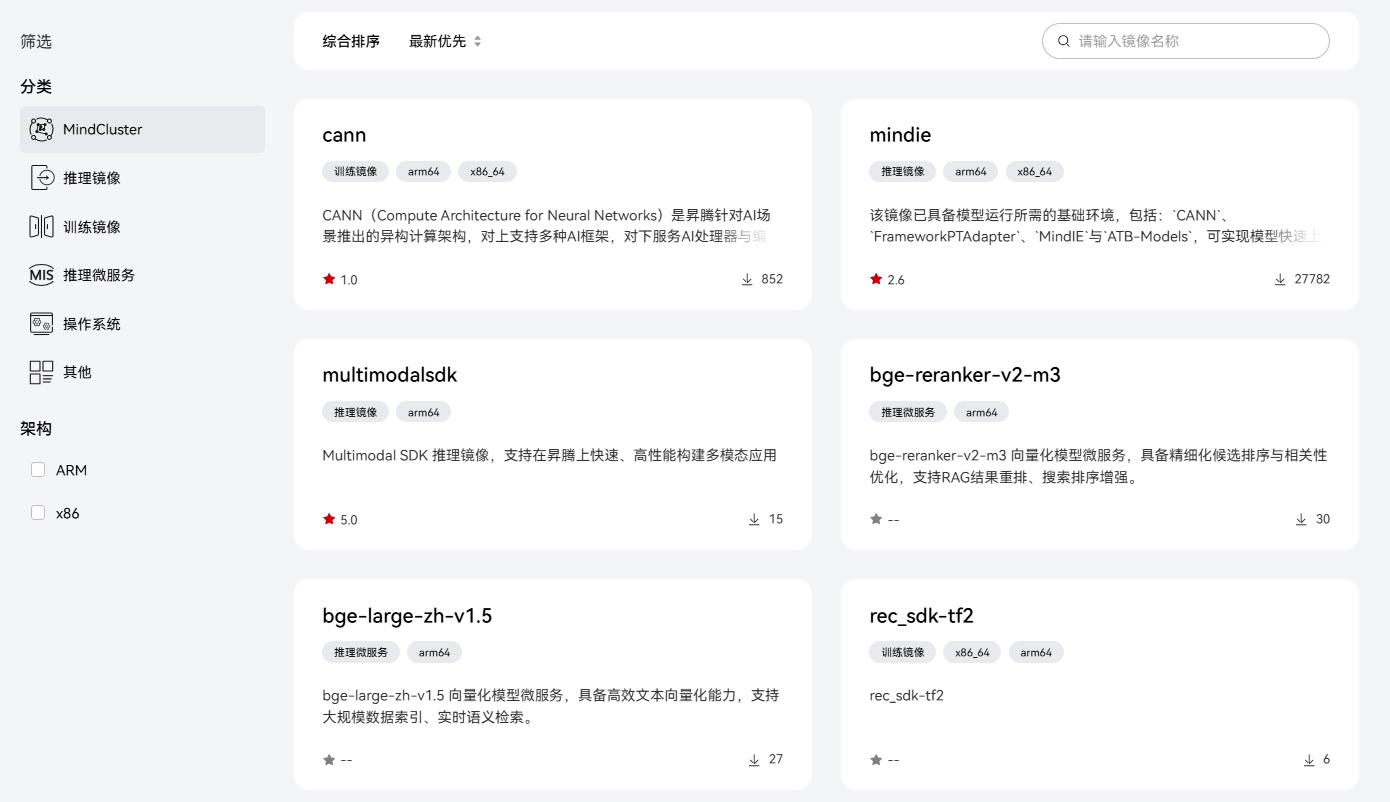1390x802 pixels.
Task: Open the 其他 category
Action: pos(143,372)
